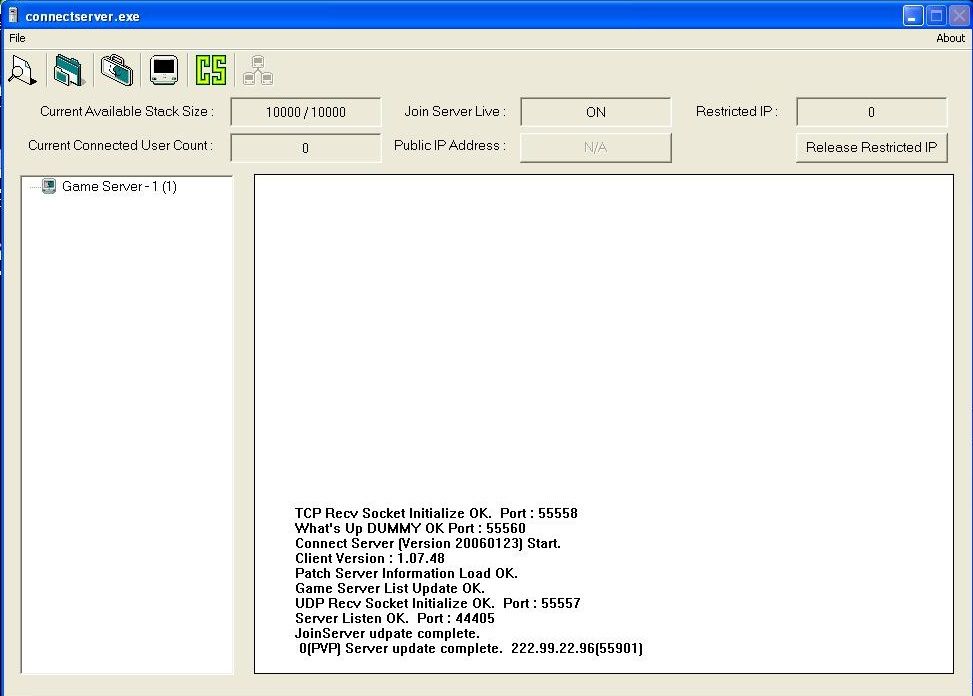Click the computer monitor toolbar icon

[x=164, y=70]
